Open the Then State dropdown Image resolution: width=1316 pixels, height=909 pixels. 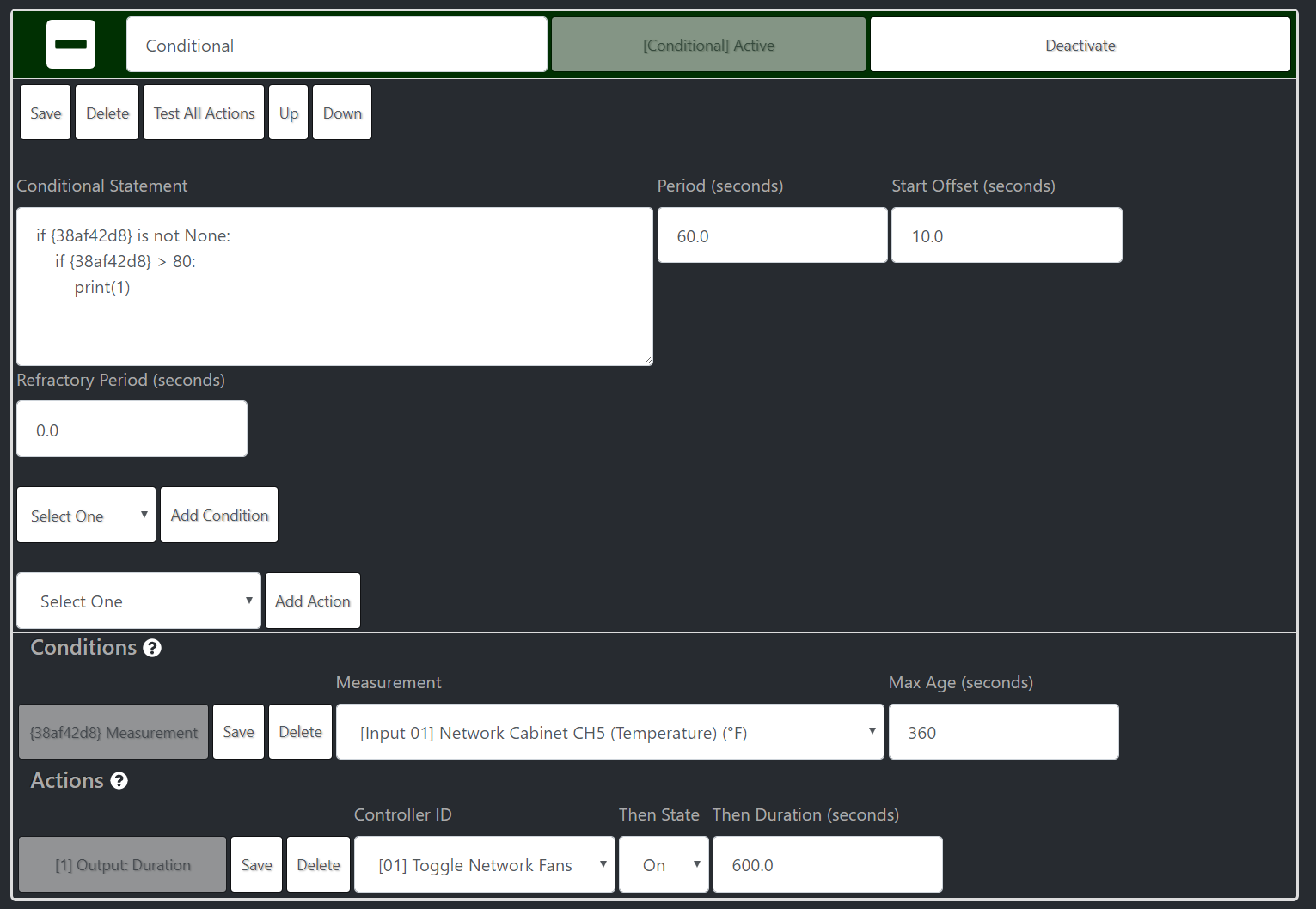pos(664,864)
